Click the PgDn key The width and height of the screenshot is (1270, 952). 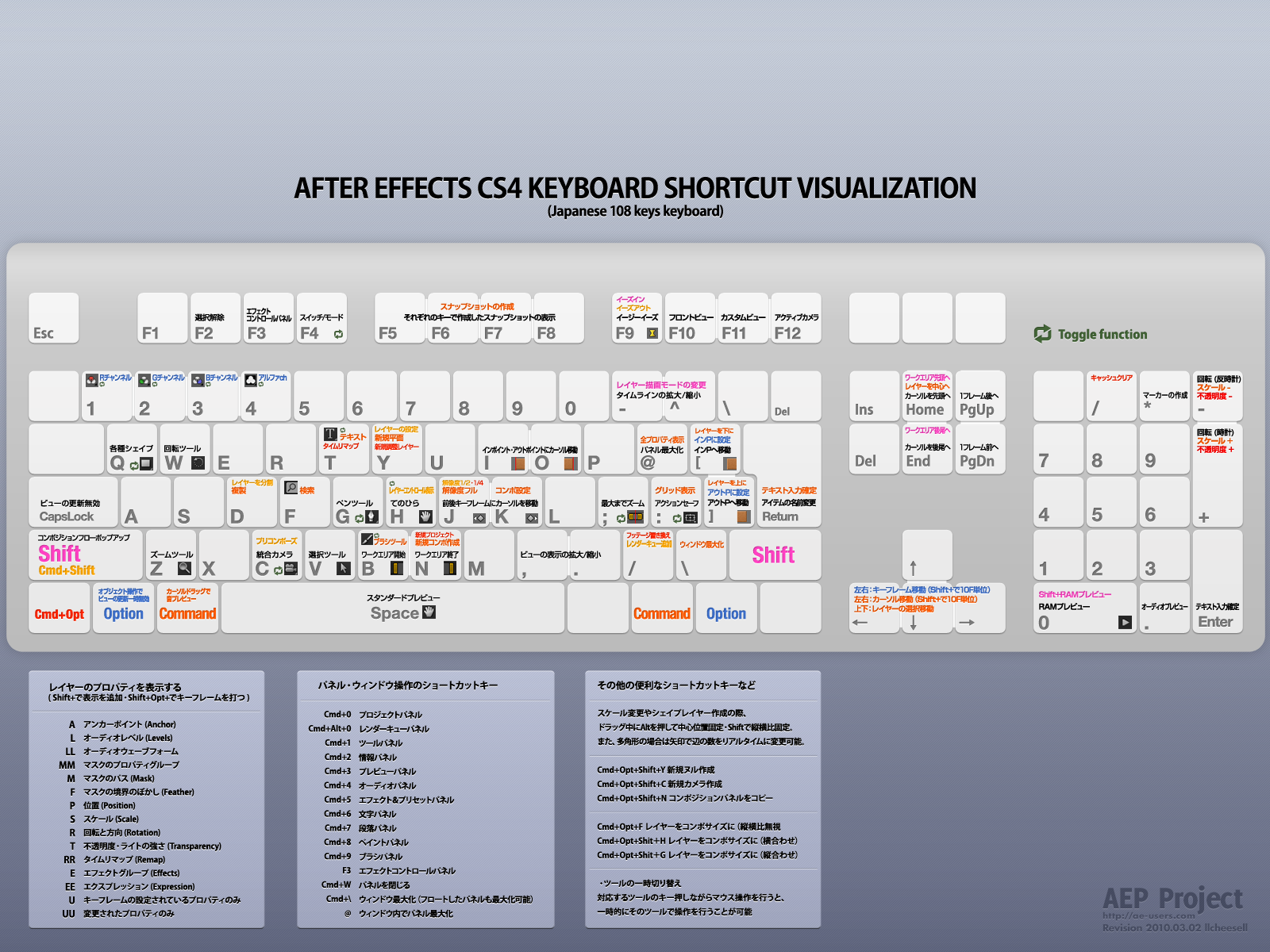(x=980, y=449)
